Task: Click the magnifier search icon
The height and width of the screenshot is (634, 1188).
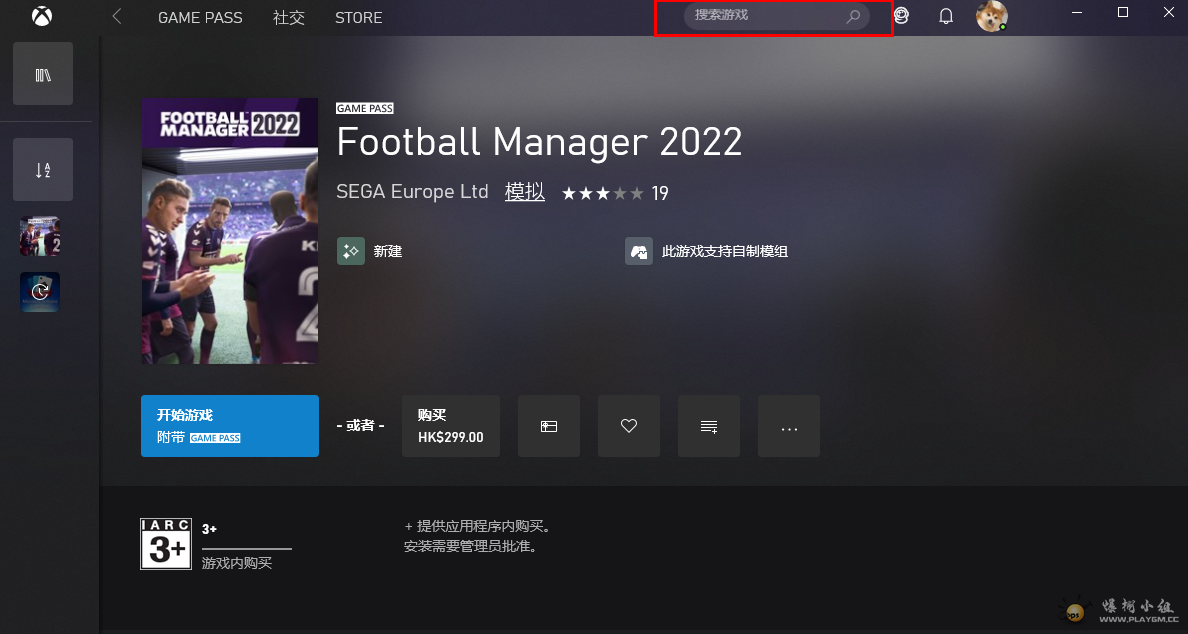Action: pos(853,16)
